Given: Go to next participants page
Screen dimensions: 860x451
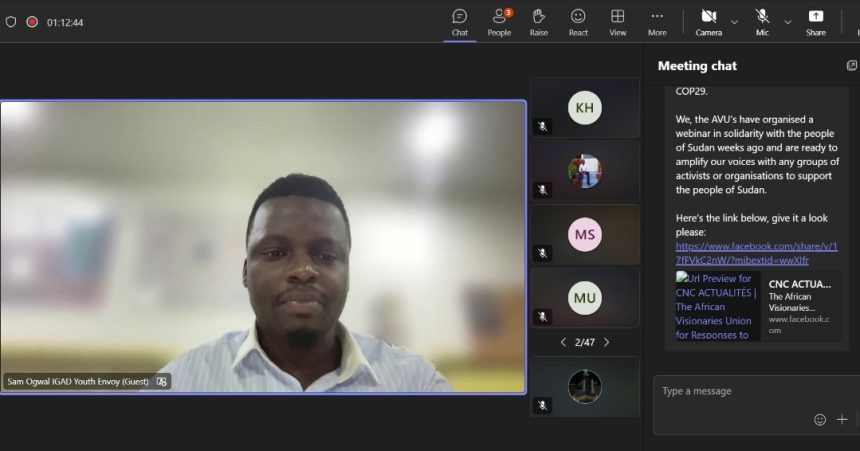Looking at the screenshot, I should pos(606,342).
